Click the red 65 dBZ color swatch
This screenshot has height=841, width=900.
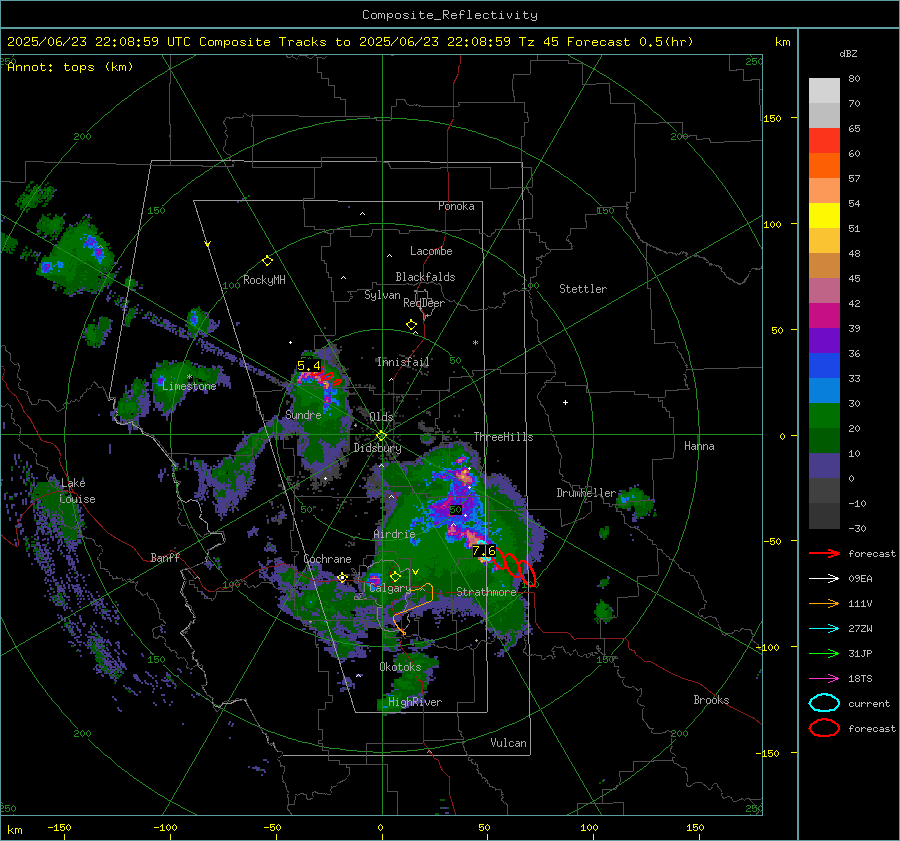[x=824, y=140]
